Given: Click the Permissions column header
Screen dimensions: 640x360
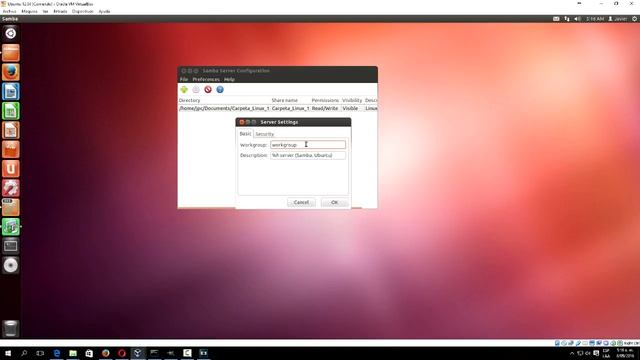Looking at the screenshot, I should tap(325, 100).
